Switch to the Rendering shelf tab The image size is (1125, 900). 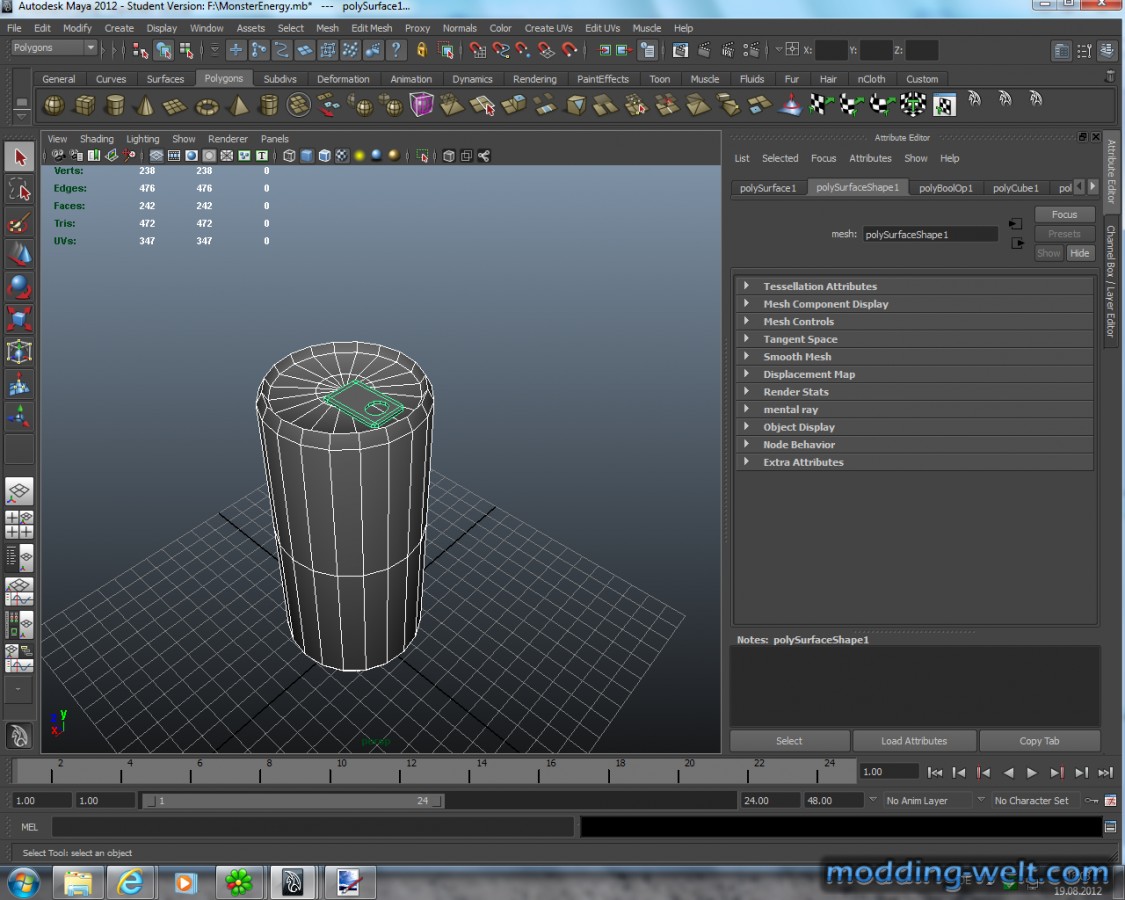(x=535, y=79)
